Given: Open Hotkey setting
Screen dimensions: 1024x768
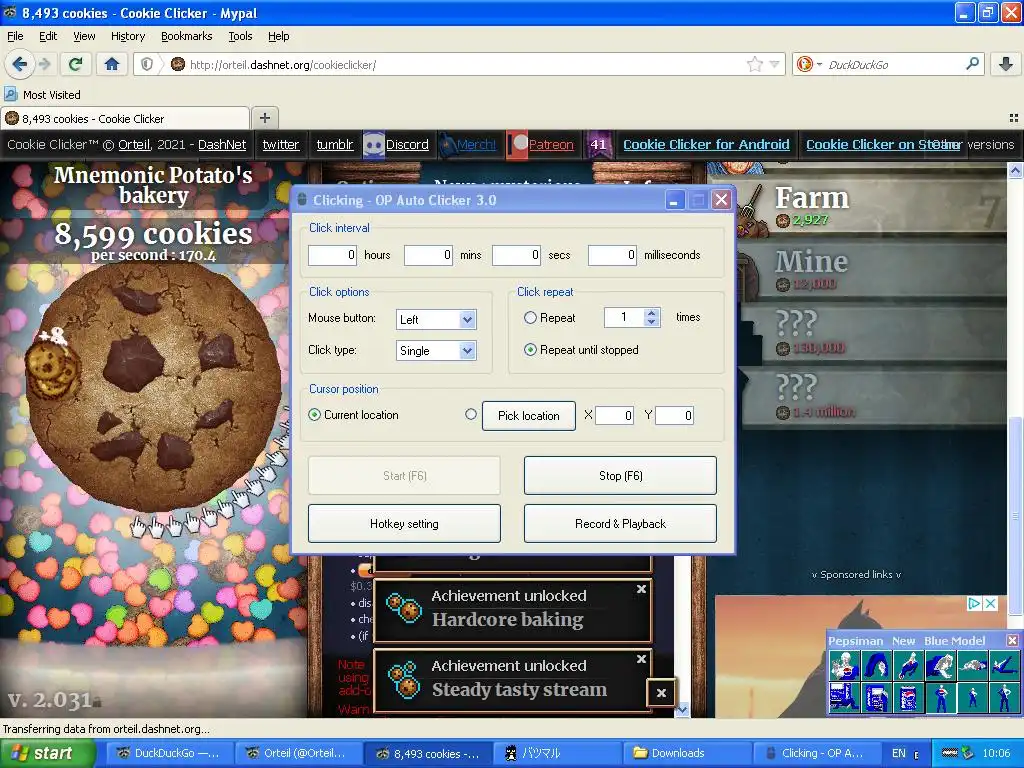Looking at the screenshot, I should [404, 523].
